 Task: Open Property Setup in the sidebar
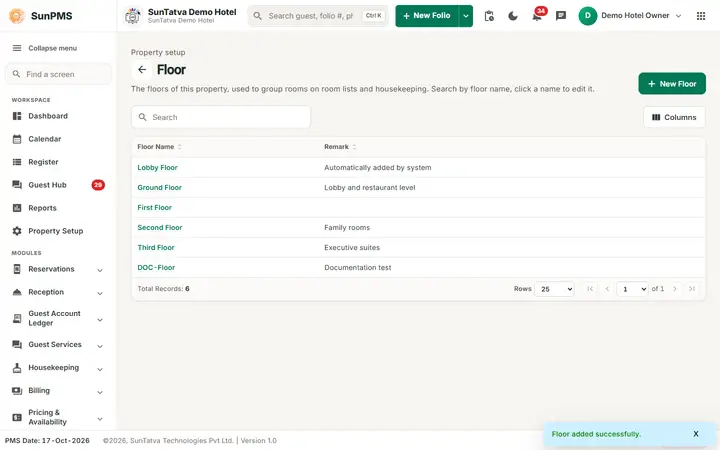coord(58,231)
